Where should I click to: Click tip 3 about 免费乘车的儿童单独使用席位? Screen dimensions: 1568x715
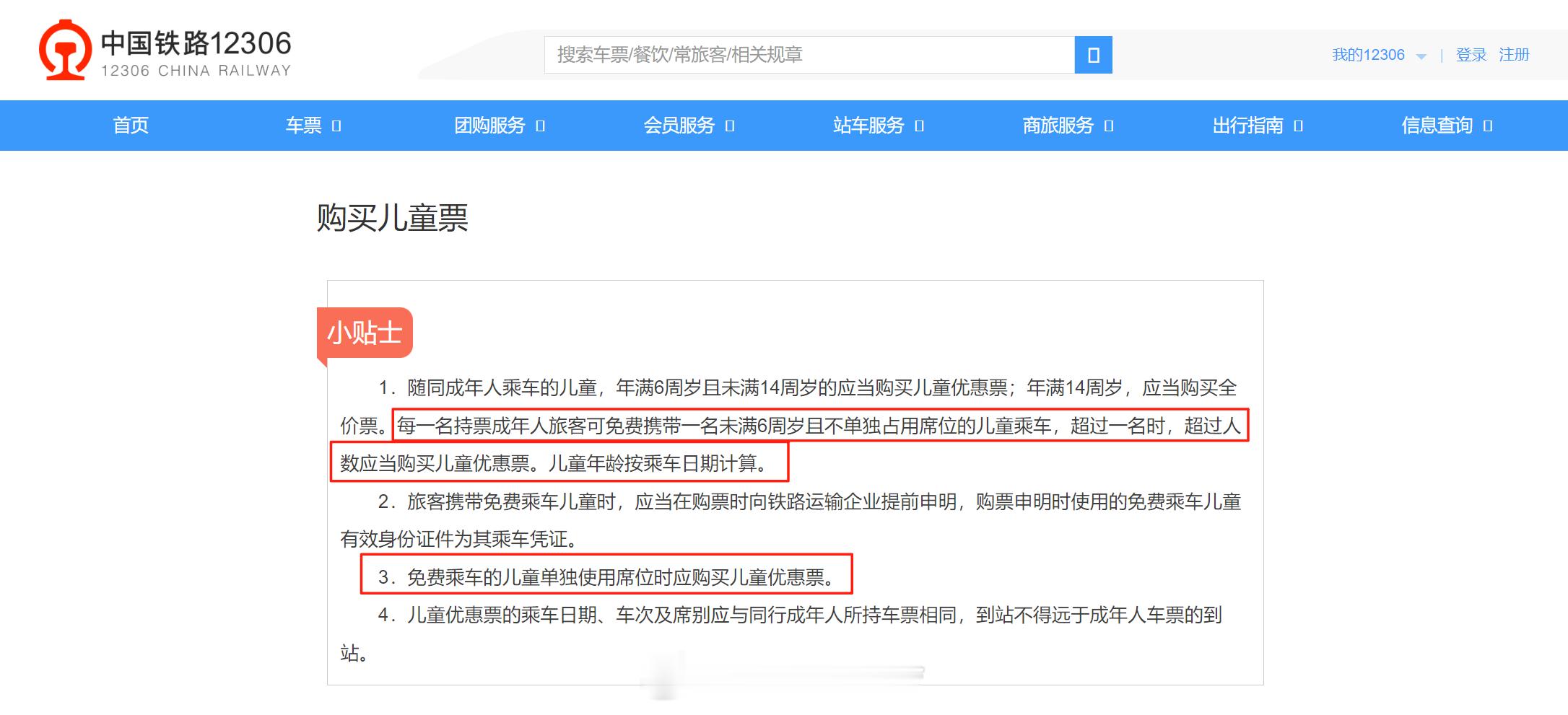606,577
